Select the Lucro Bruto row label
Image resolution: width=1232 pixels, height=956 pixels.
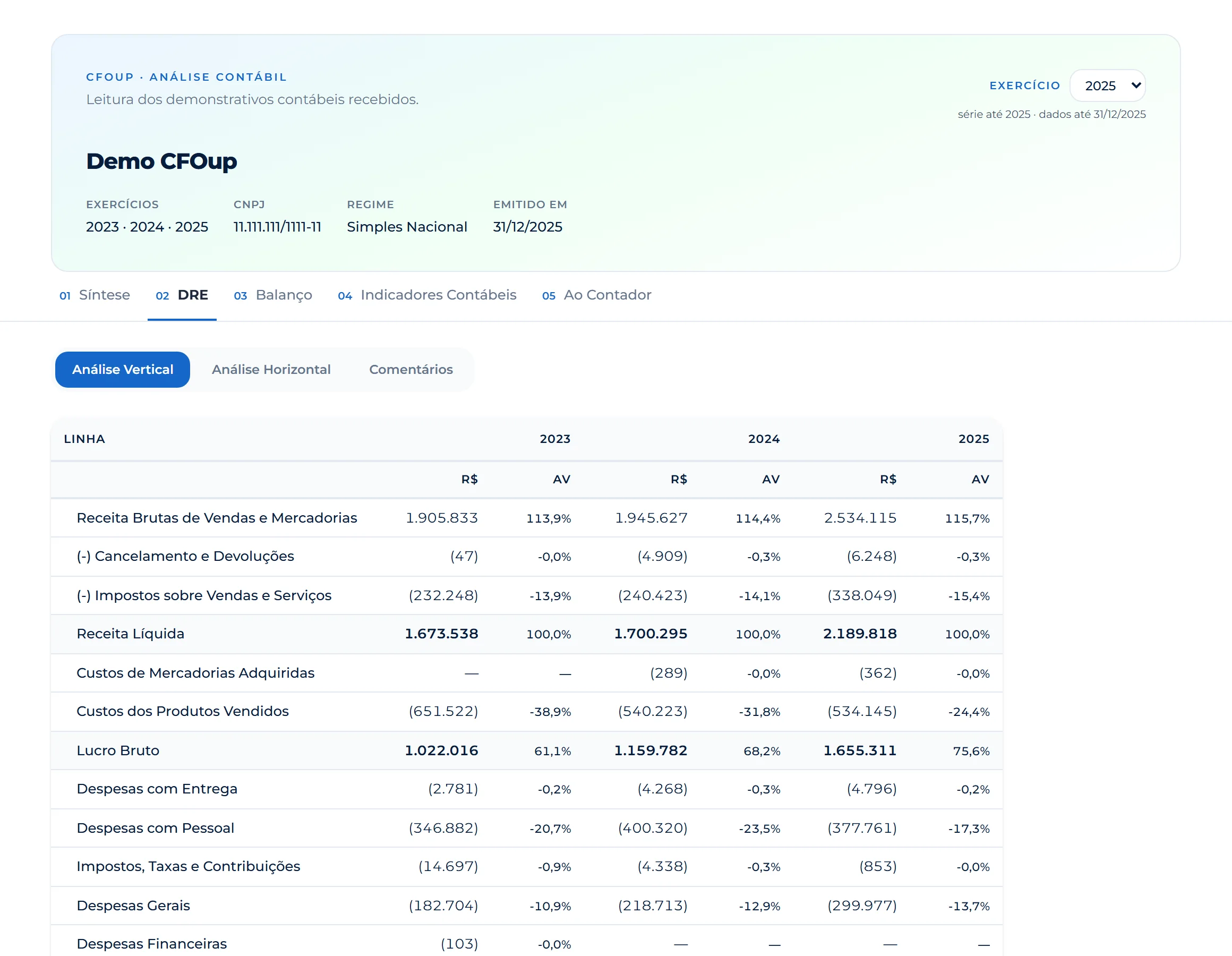pyautogui.click(x=118, y=750)
